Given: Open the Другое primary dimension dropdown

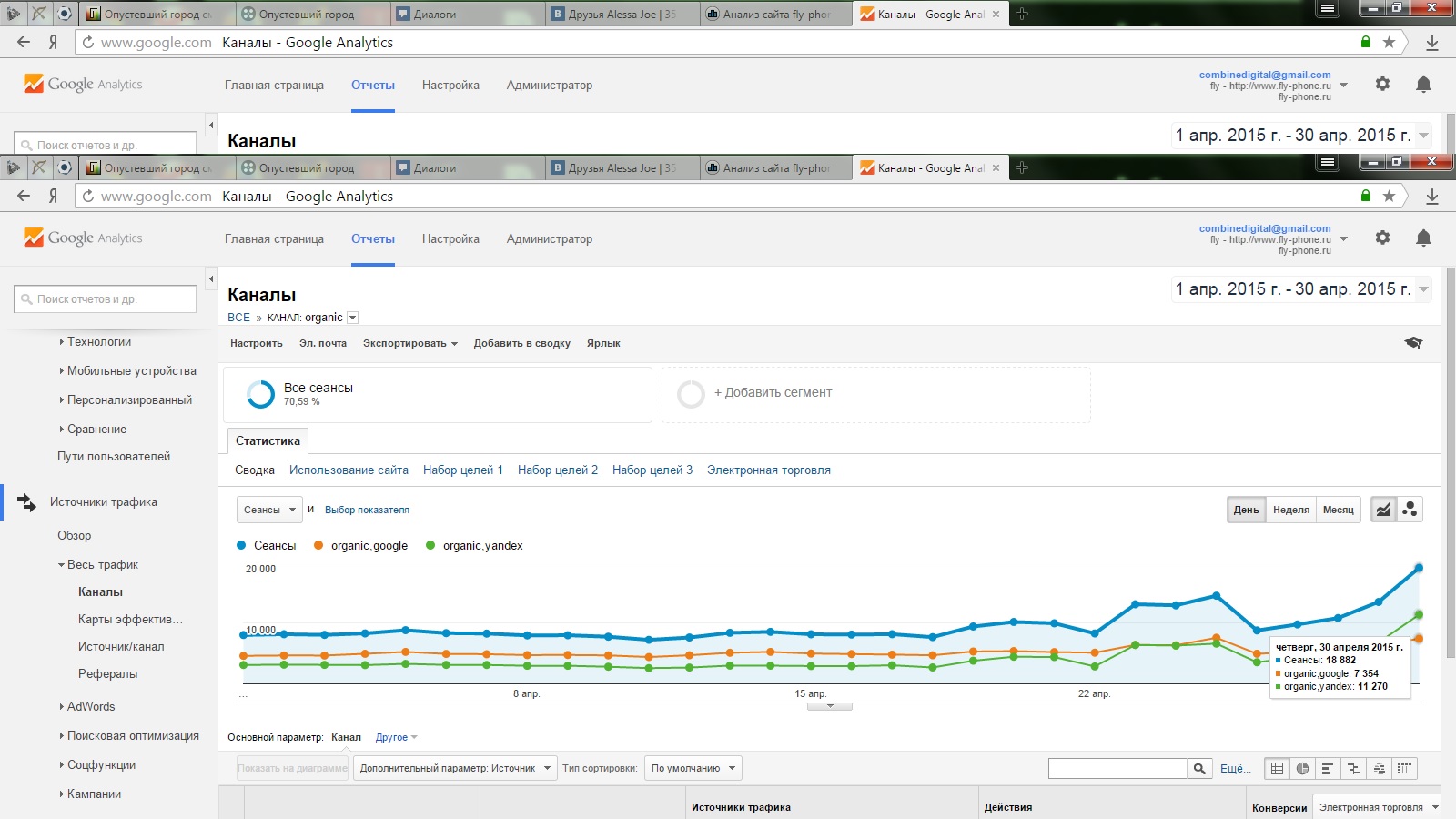Looking at the screenshot, I should click(x=396, y=737).
